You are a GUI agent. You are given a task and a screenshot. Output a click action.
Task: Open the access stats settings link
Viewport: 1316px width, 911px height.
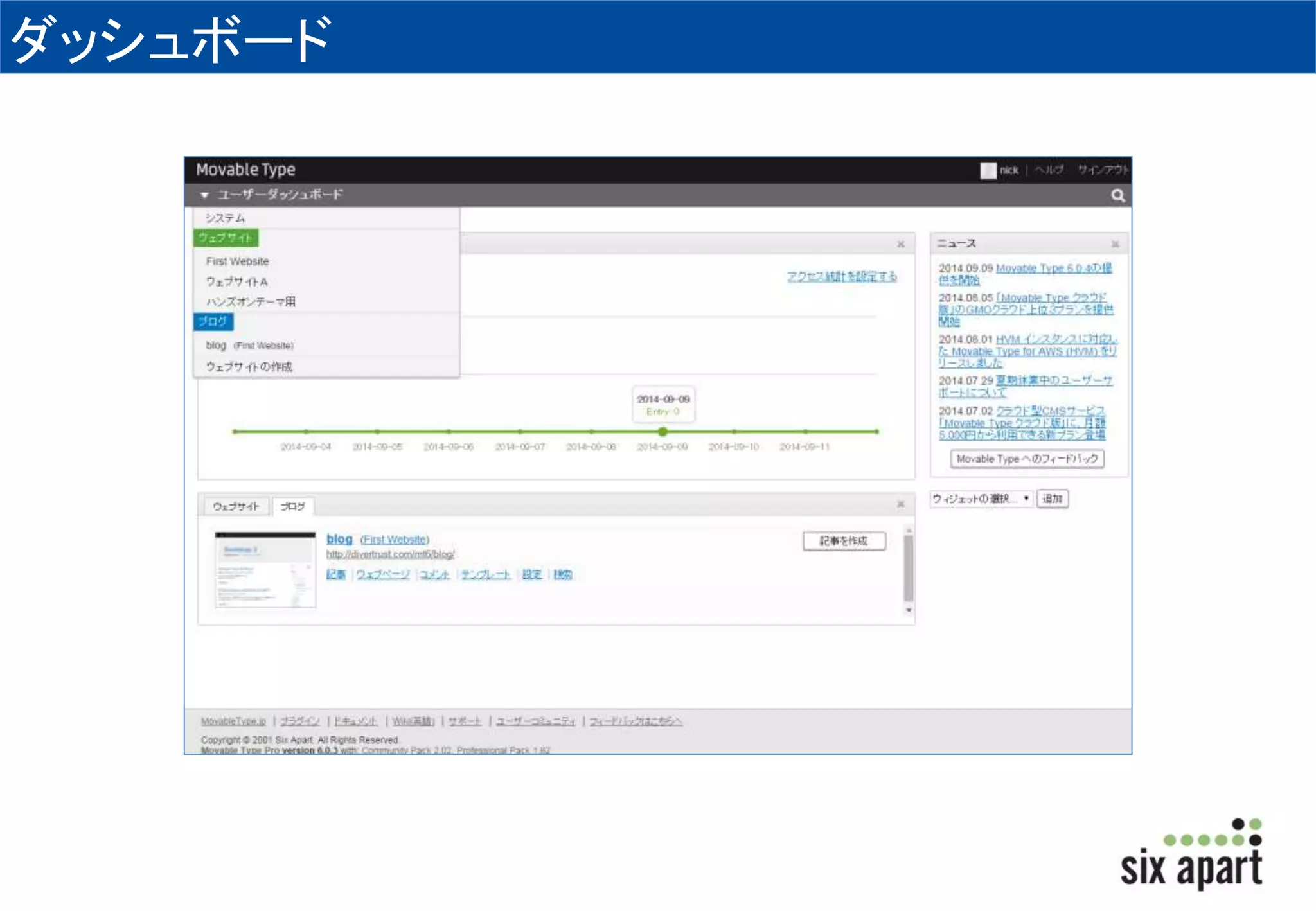(842, 276)
